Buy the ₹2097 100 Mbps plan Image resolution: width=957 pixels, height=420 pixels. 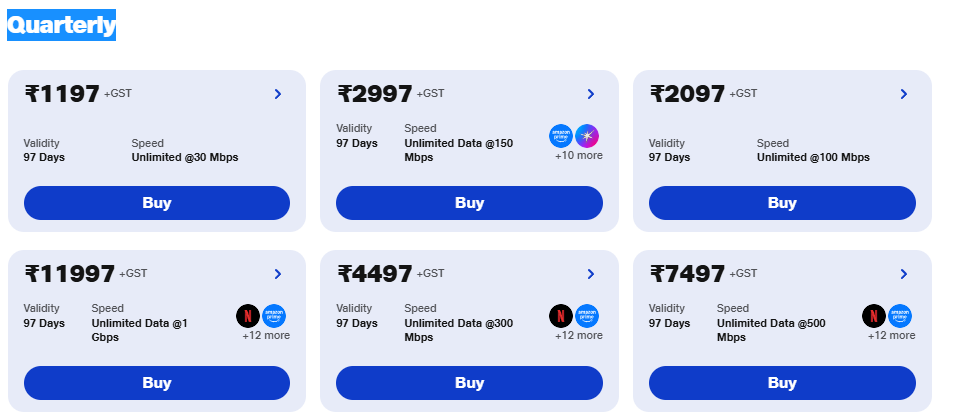[782, 203]
